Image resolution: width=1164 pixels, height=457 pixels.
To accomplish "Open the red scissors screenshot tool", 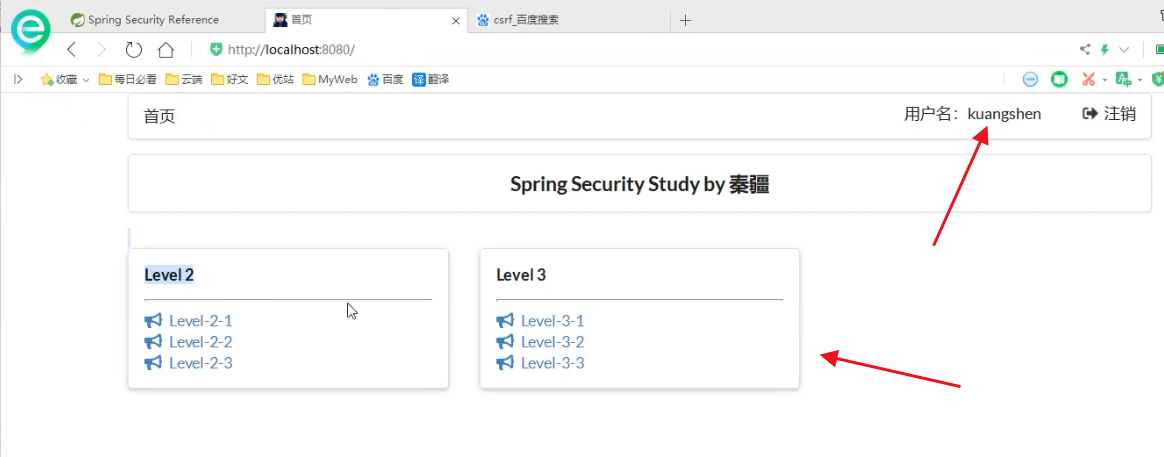I will tap(1089, 79).
